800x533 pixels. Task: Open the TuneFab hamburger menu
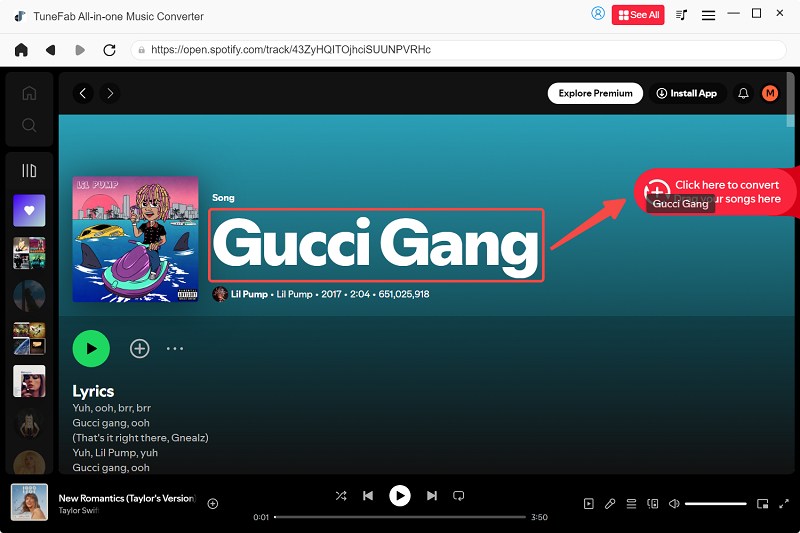pos(708,15)
